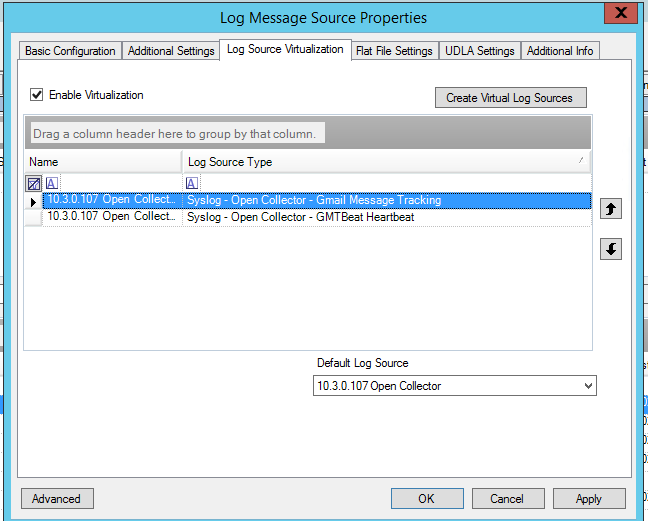Click the Advanced button

[56, 499]
